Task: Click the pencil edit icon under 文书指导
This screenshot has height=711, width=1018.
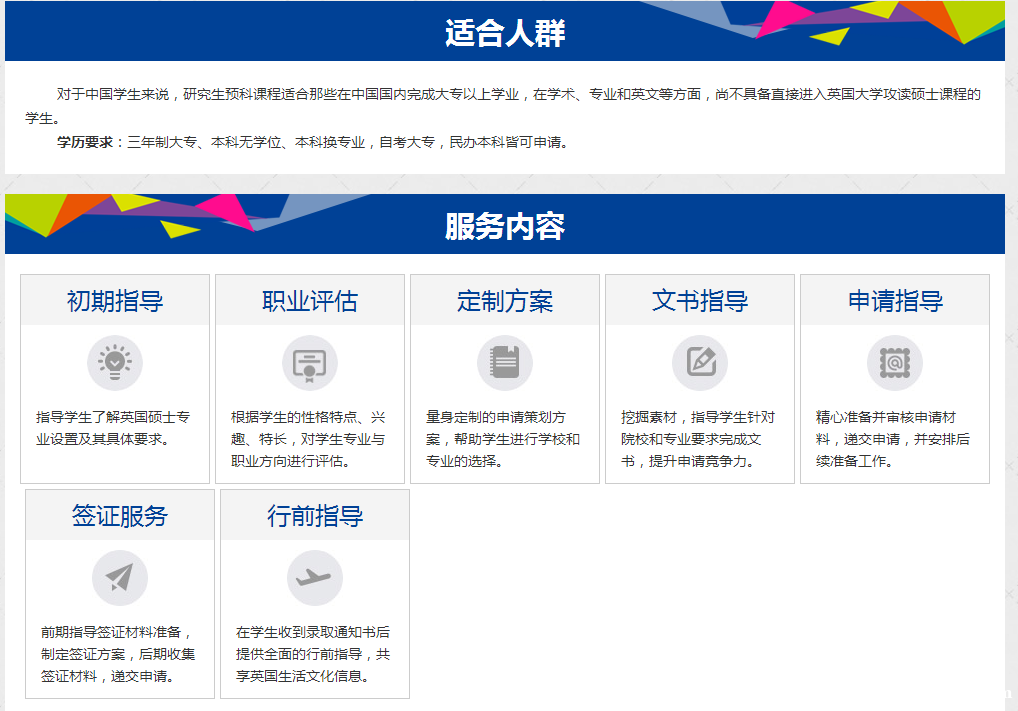Action: pos(700,363)
